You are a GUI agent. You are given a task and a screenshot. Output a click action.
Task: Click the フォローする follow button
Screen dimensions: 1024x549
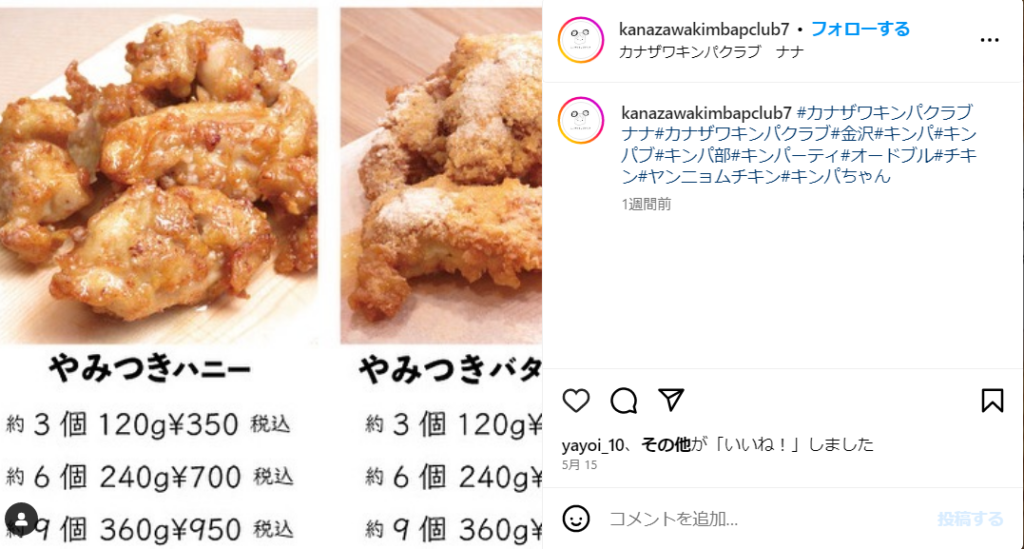pyautogui.click(x=860, y=29)
